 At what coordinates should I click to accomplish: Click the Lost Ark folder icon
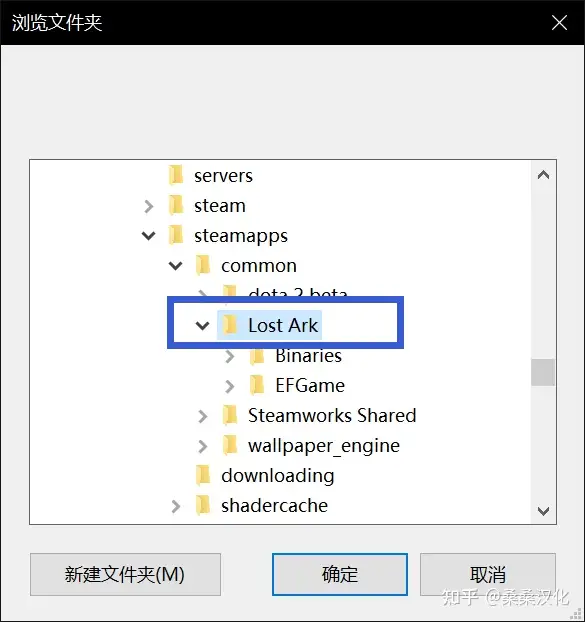pyautogui.click(x=230, y=325)
